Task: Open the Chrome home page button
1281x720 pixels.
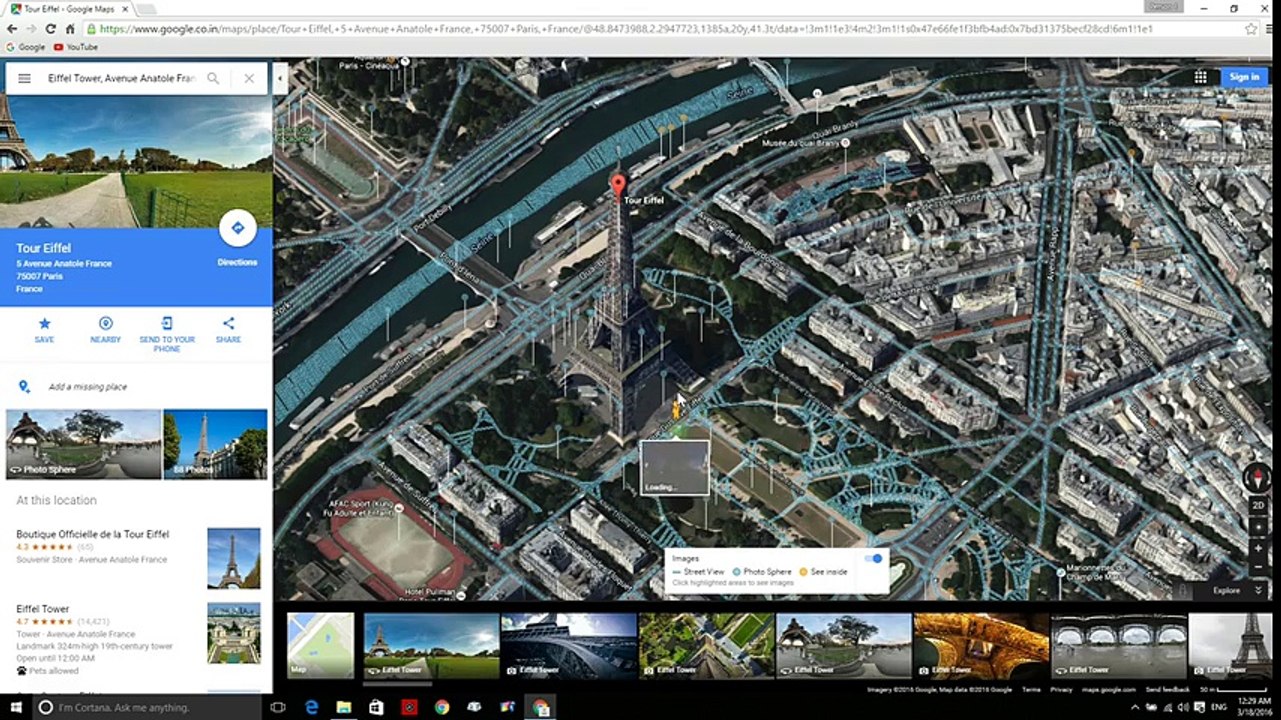Action: (x=70, y=29)
